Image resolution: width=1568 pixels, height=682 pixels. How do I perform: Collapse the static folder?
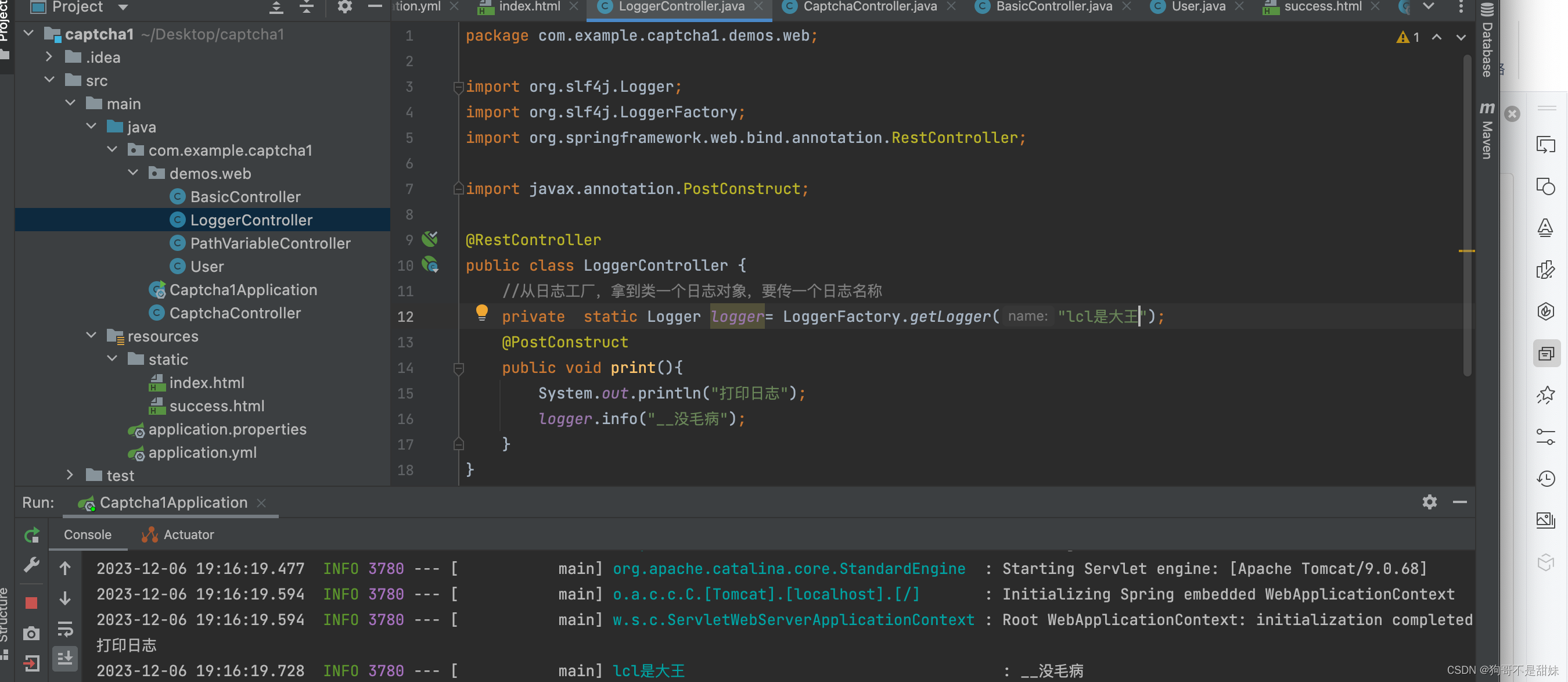[112, 358]
